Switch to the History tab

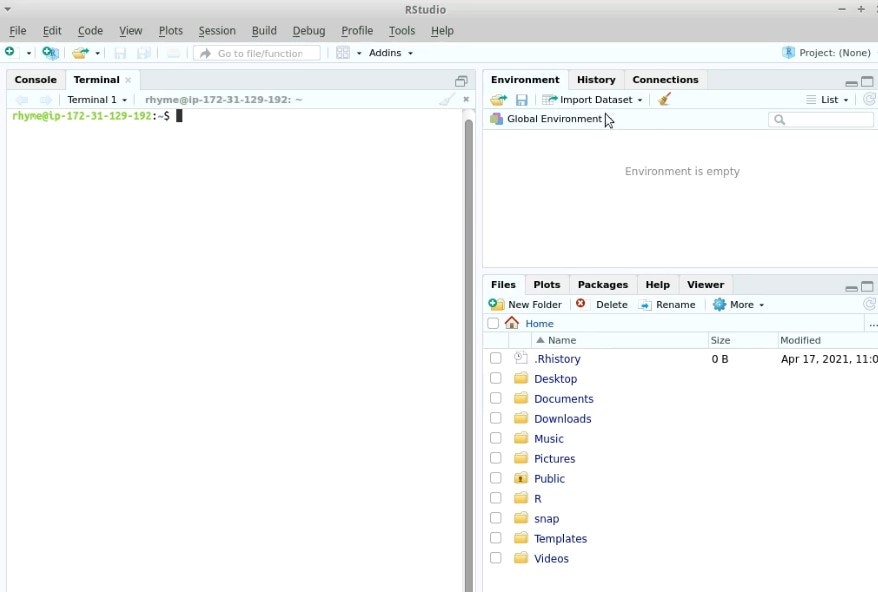596,80
